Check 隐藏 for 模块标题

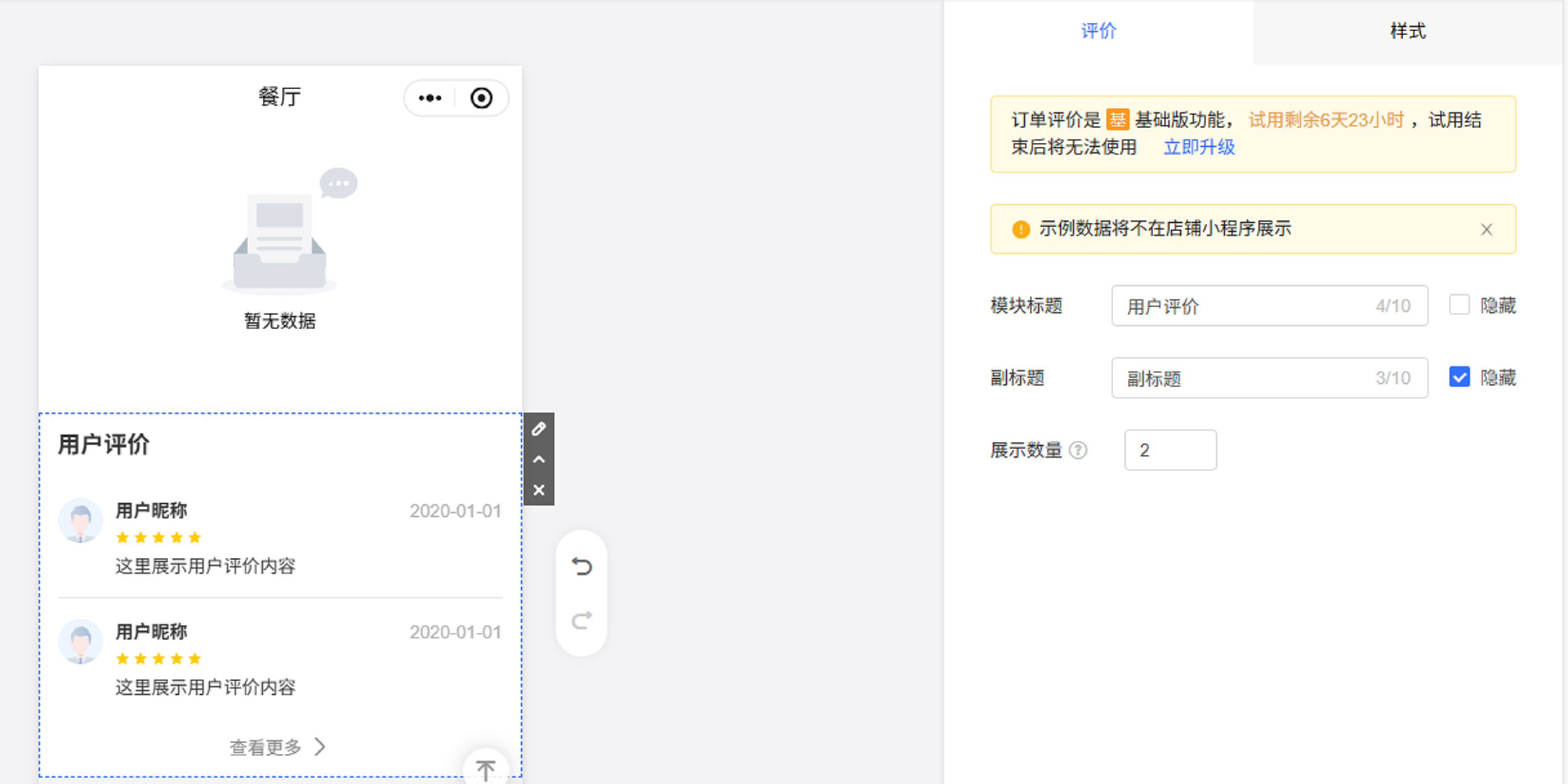pyautogui.click(x=1459, y=305)
